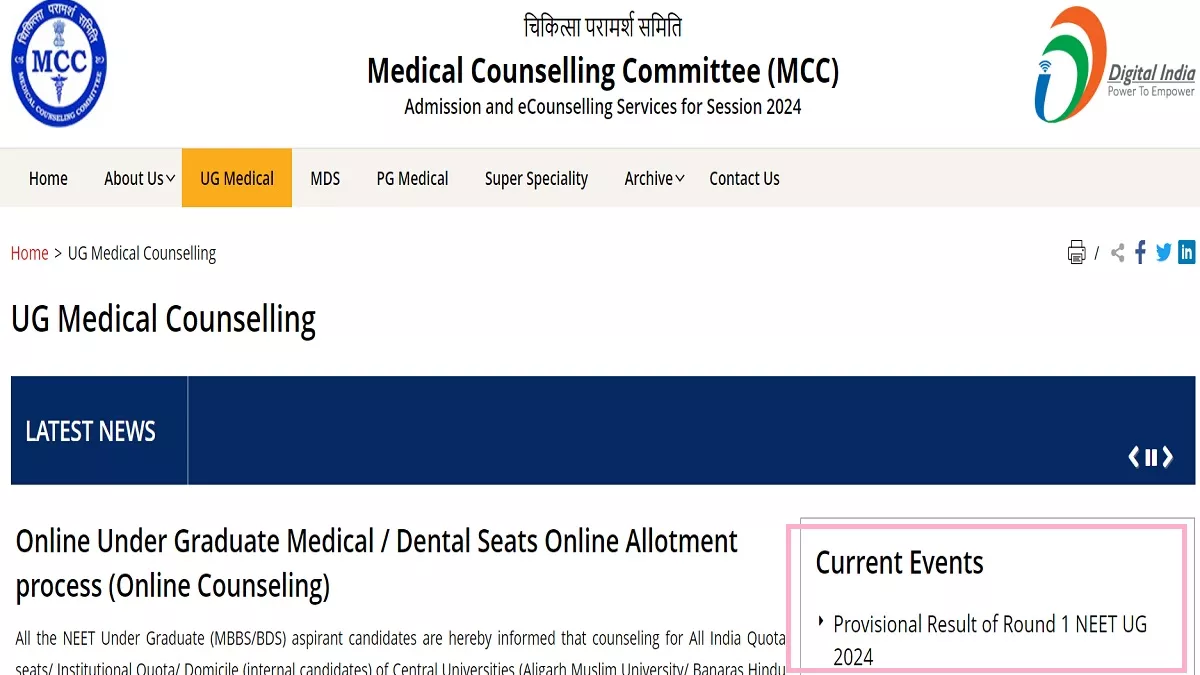Open Provisional Result of Round 1 link
The height and width of the screenshot is (675, 1200).
tap(990, 640)
